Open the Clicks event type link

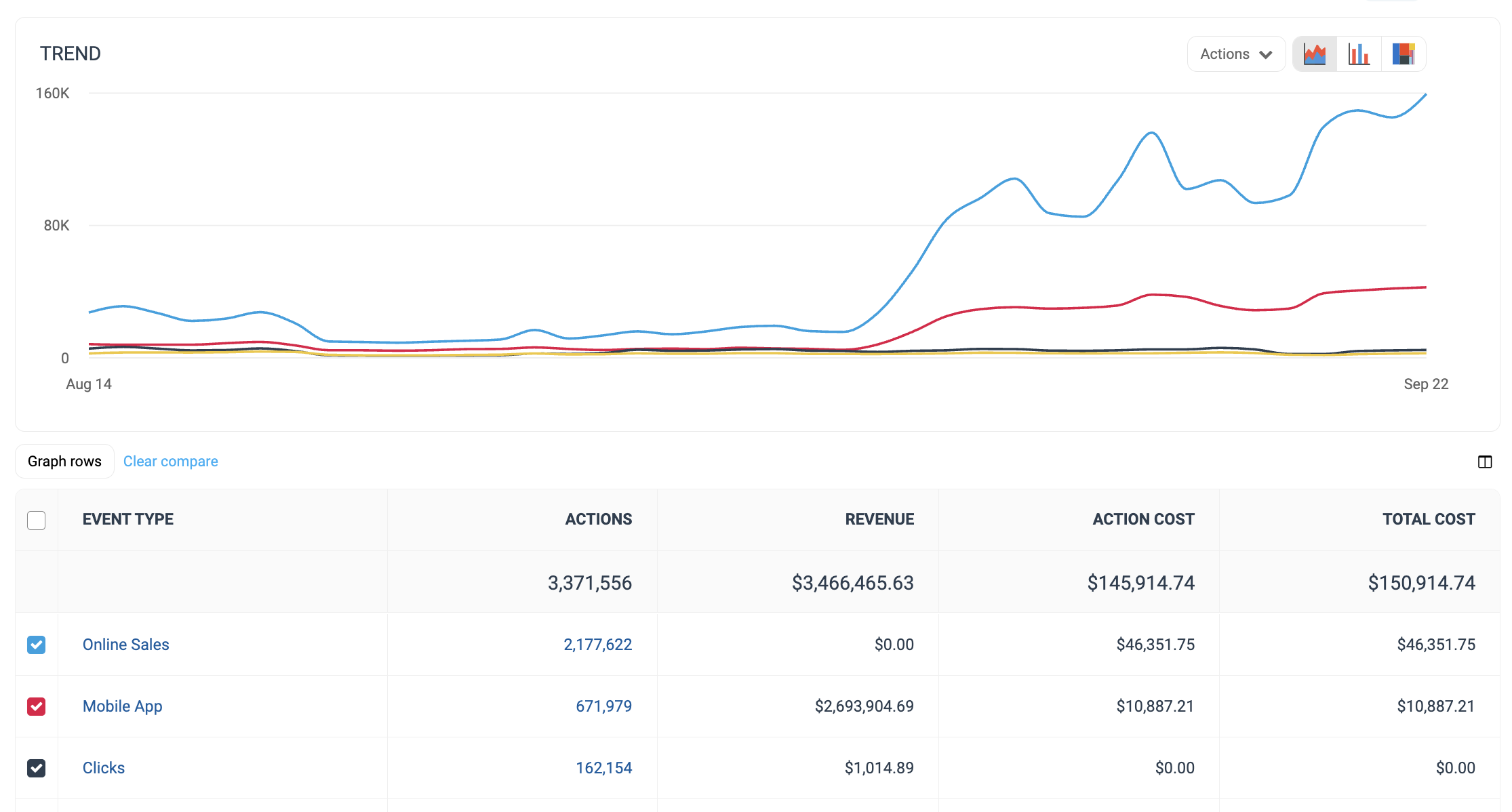[104, 768]
